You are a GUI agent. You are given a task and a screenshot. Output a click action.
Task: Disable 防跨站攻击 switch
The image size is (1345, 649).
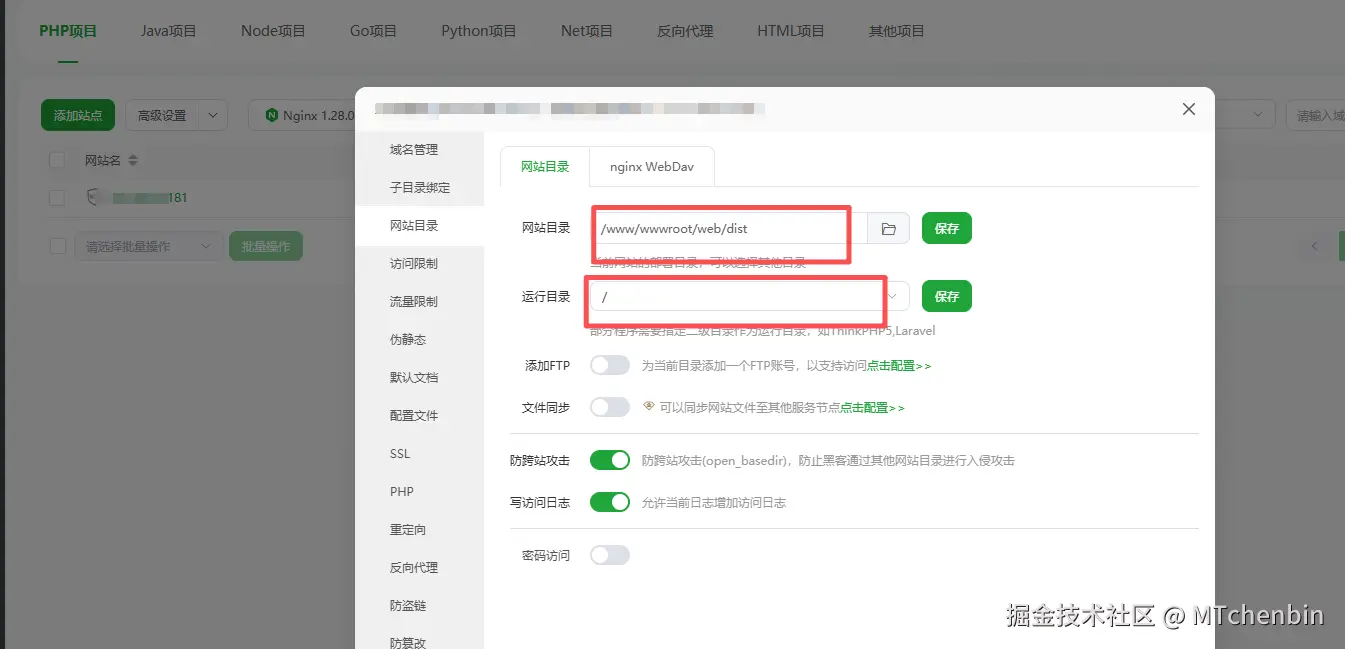(x=609, y=460)
